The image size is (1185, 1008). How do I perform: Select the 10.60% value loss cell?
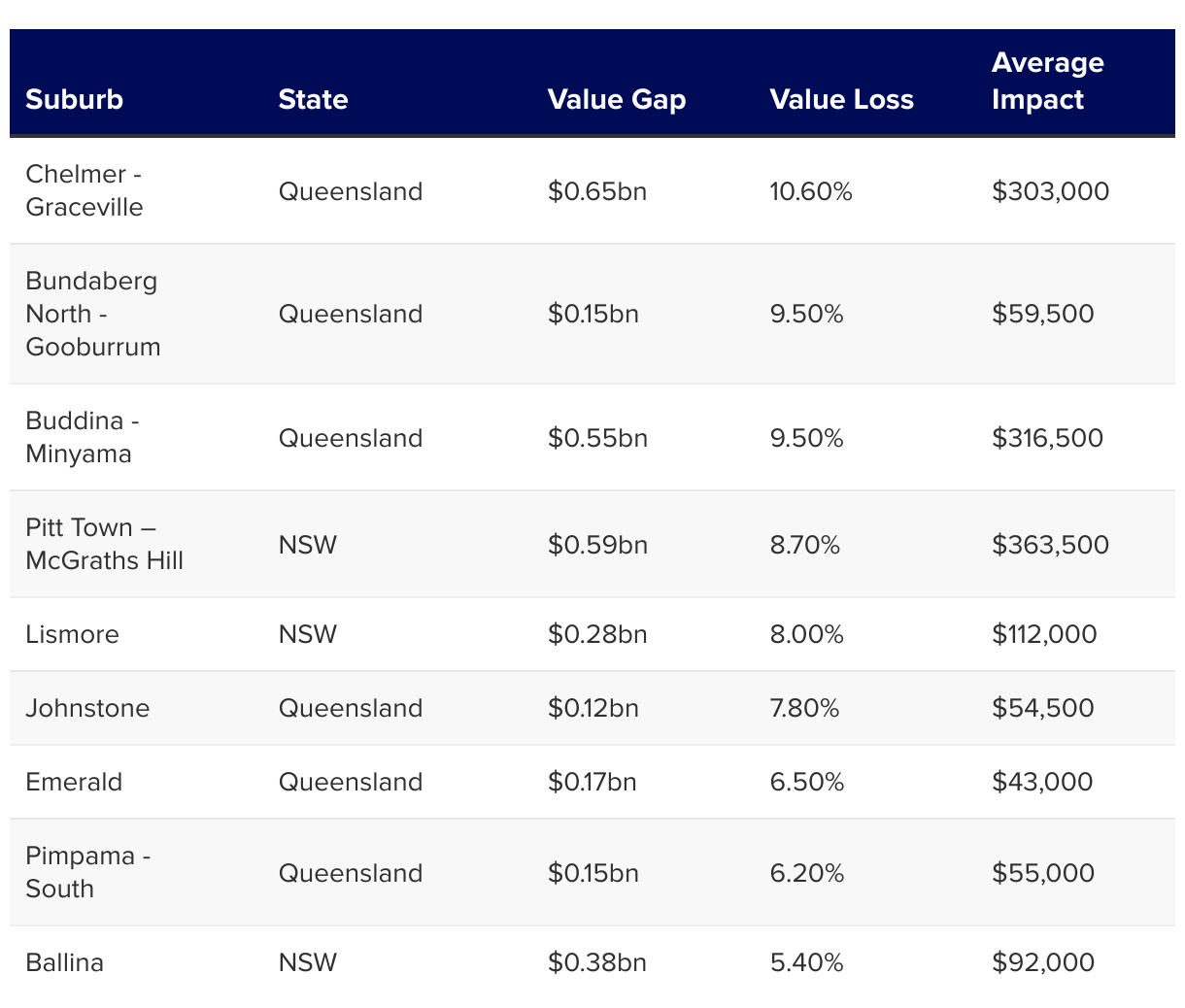coord(811,191)
